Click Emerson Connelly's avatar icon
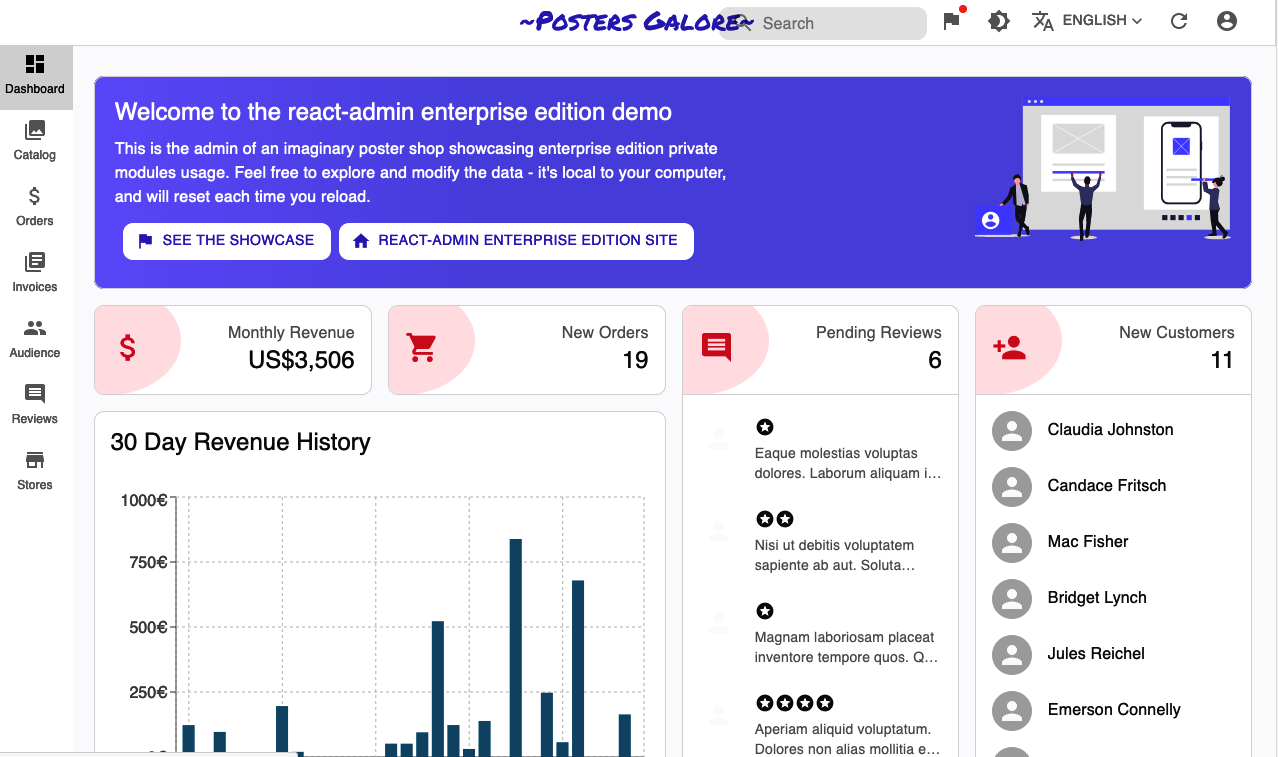This screenshot has width=1278, height=757. (x=1012, y=711)
